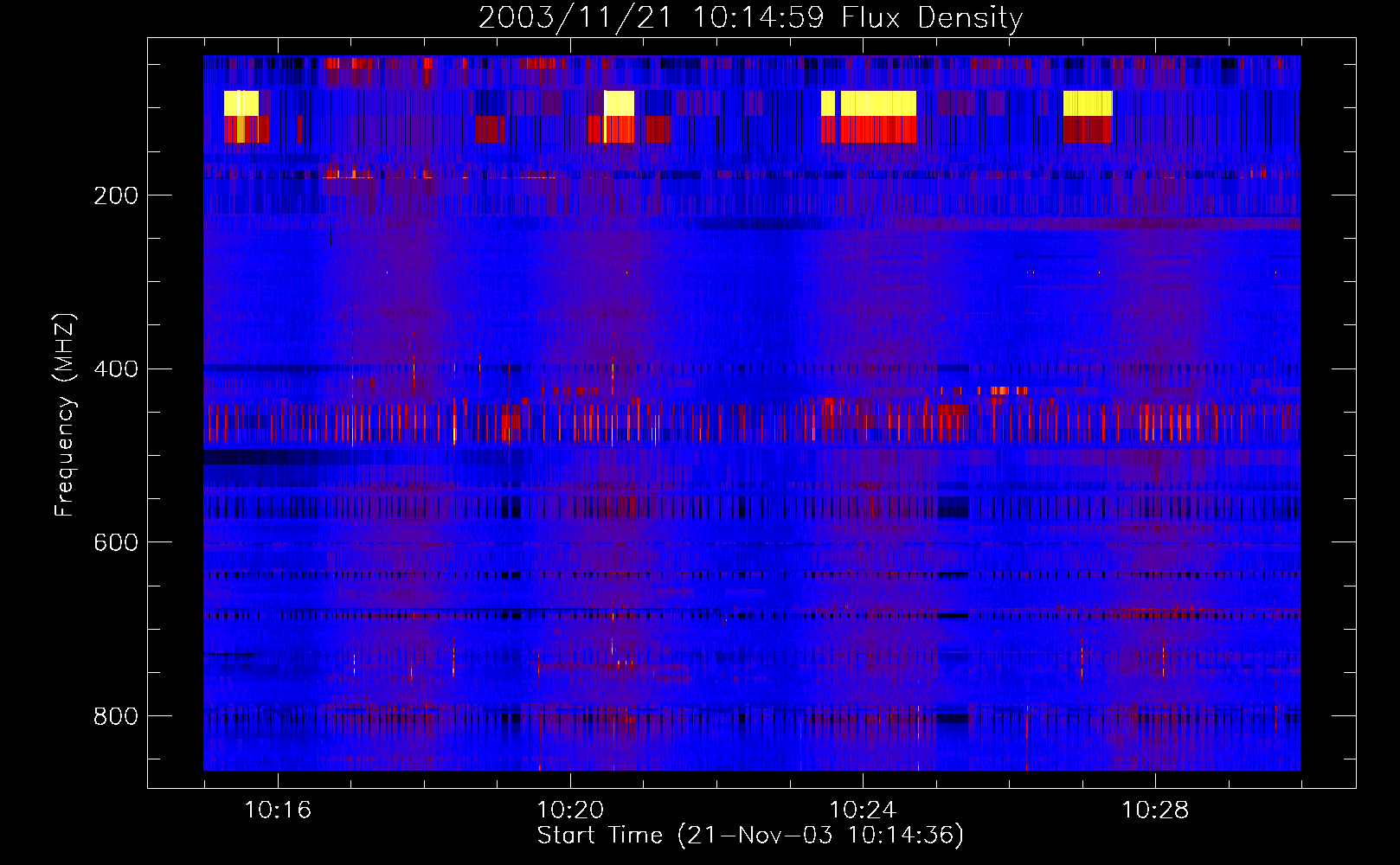
Task: Click the 200 frequency tick label
Action: coord(116,195)
